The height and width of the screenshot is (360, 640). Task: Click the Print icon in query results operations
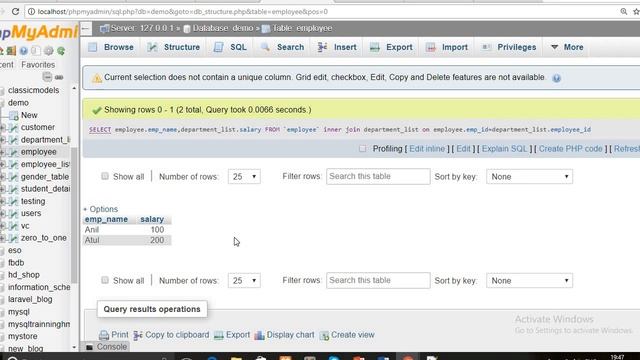(x=104, y=335)
